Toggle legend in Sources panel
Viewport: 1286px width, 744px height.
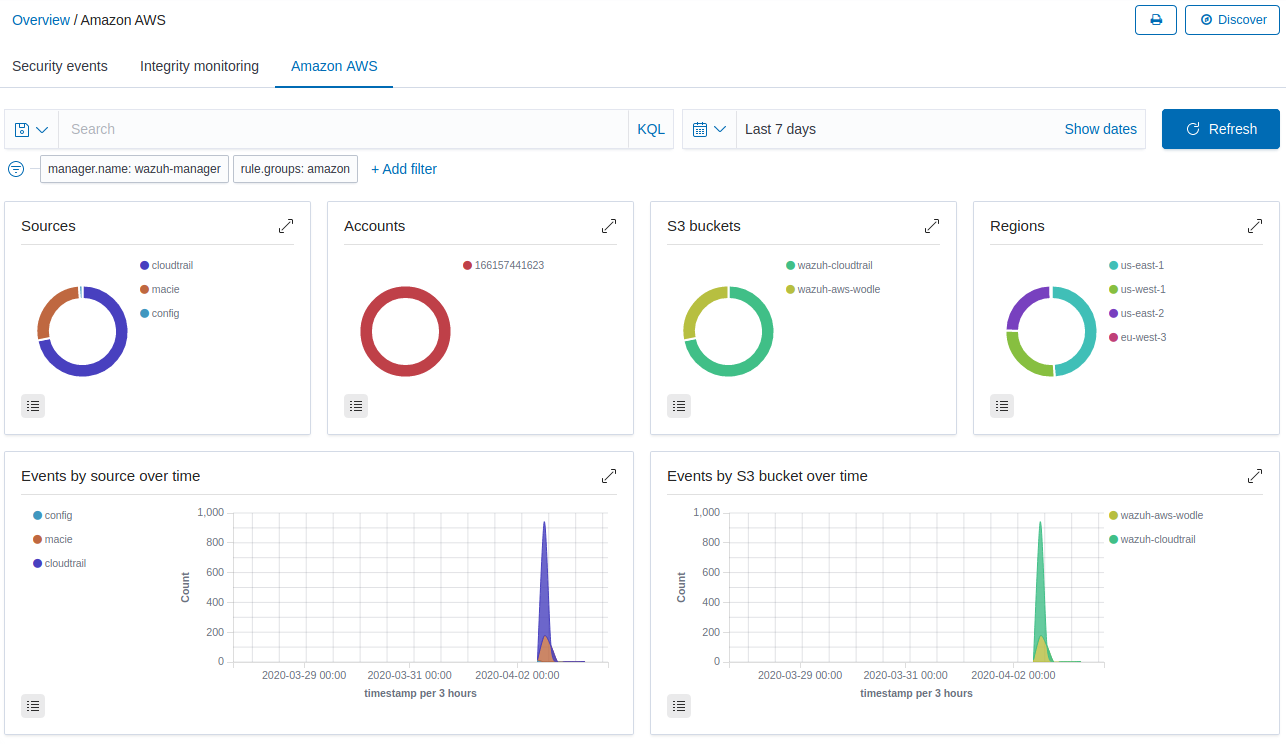click(33, 405)
